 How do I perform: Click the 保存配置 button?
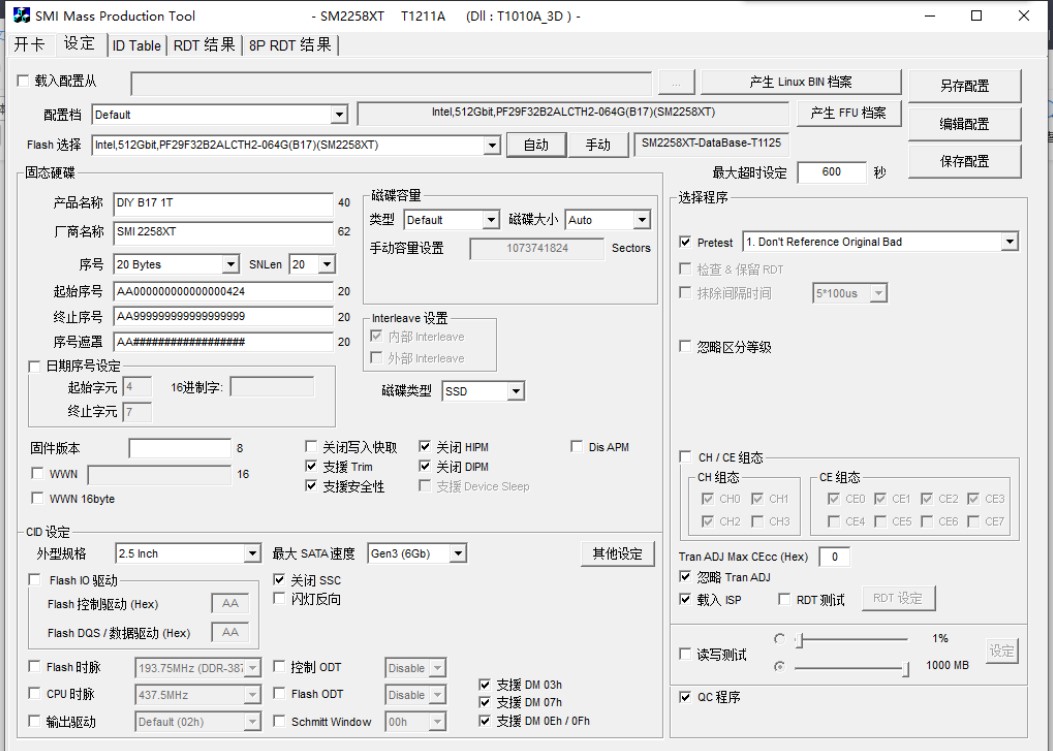pos(964,161)
